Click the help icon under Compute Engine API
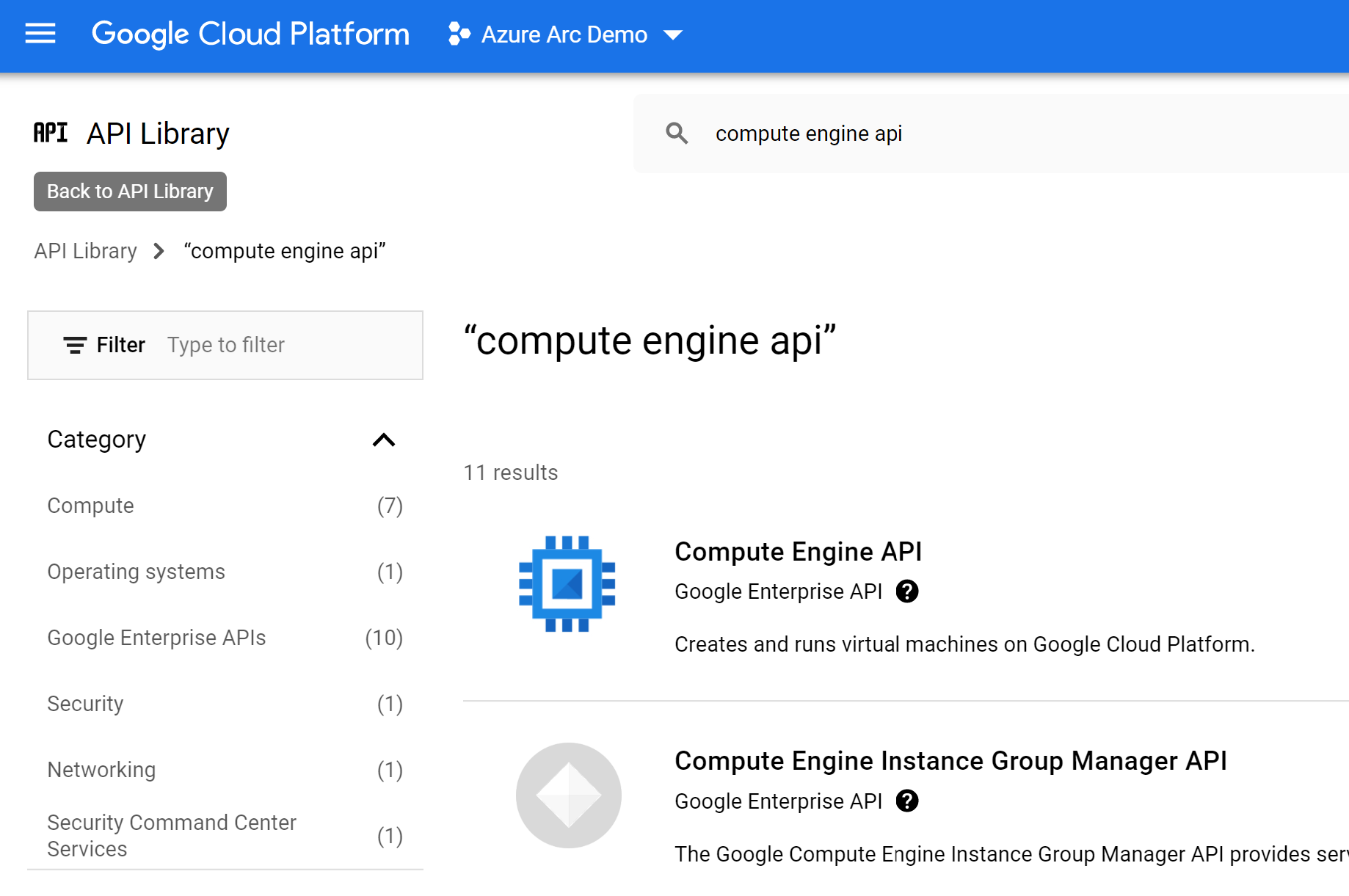 click(907, 591)
